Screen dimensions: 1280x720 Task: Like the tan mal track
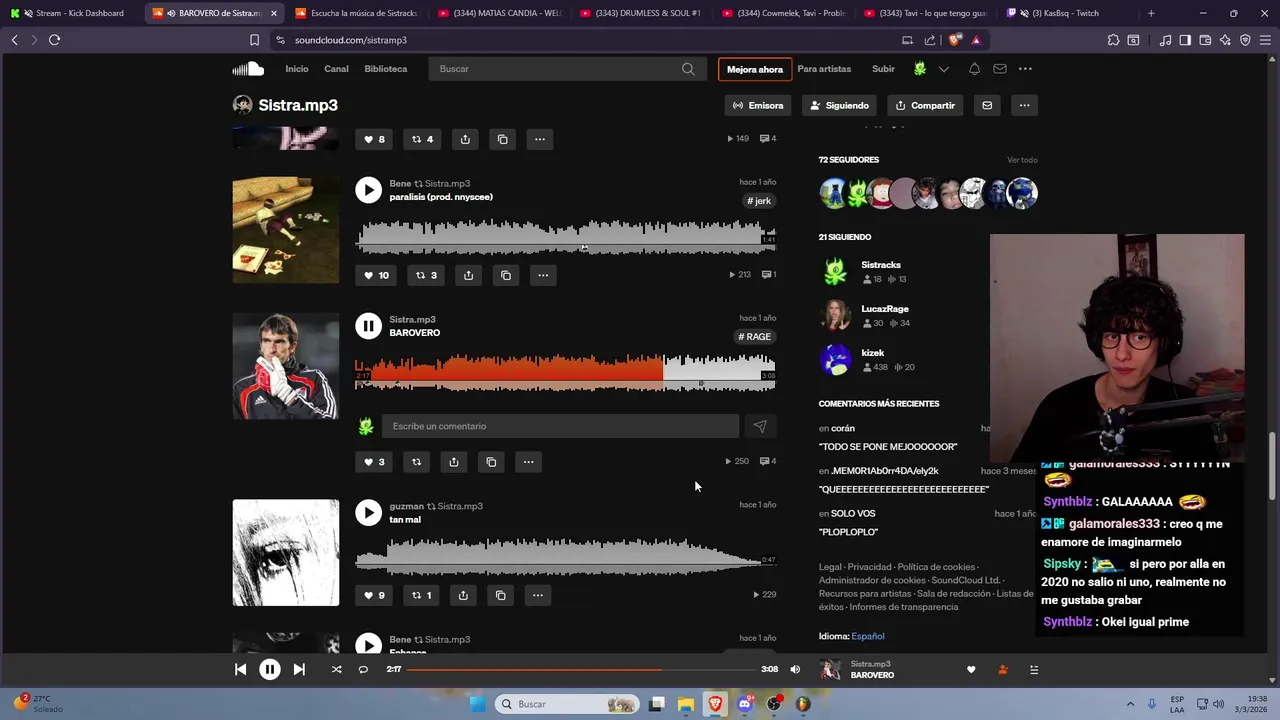pos(374,595)
